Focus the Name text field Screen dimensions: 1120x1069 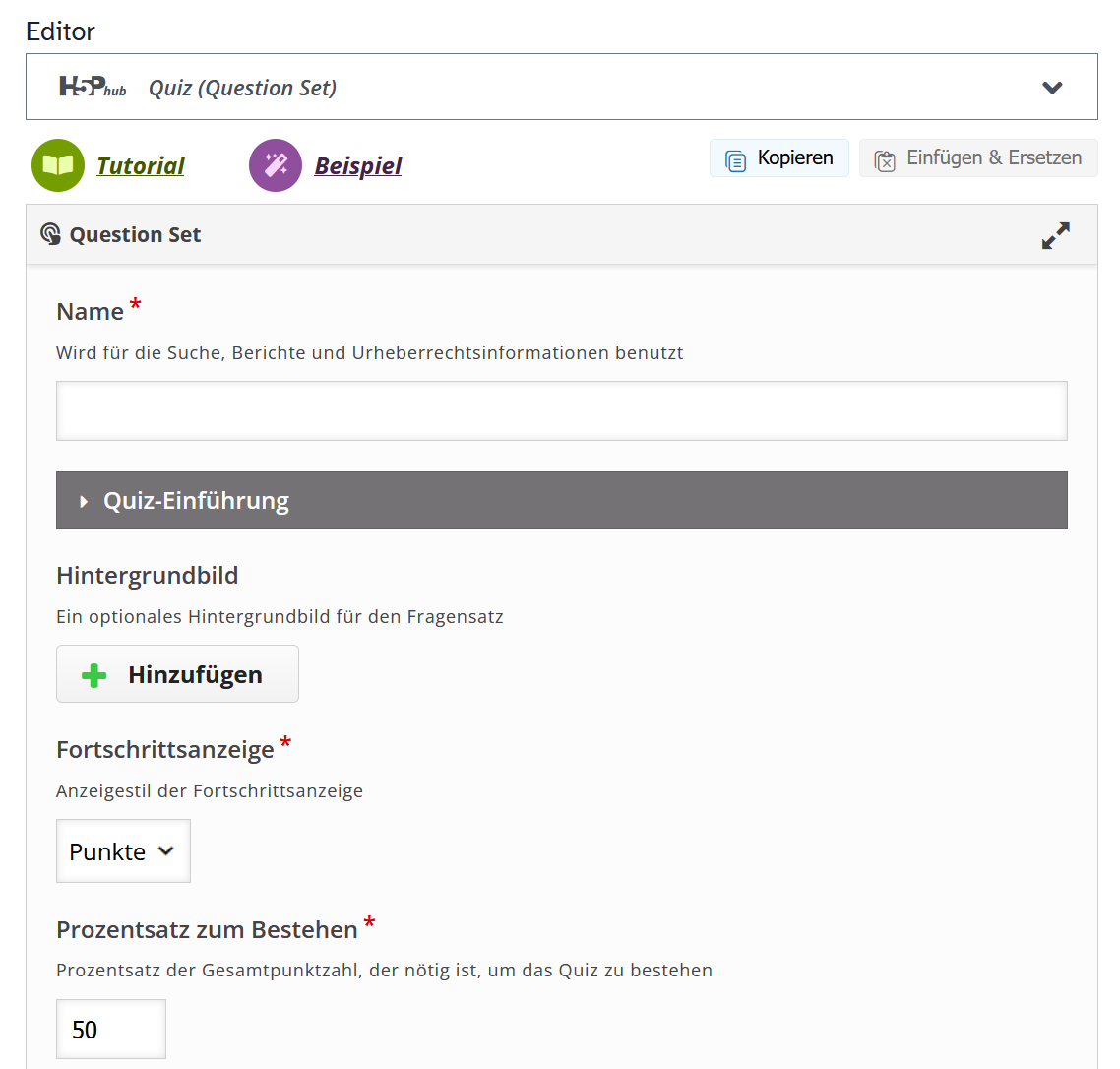pyautogui.click(x=561, y=410)
